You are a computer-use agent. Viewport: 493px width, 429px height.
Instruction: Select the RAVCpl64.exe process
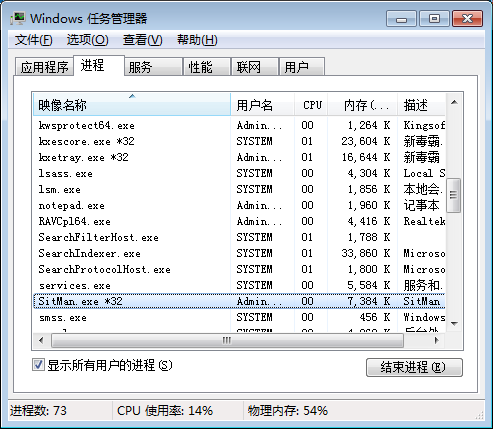(239, 221)
